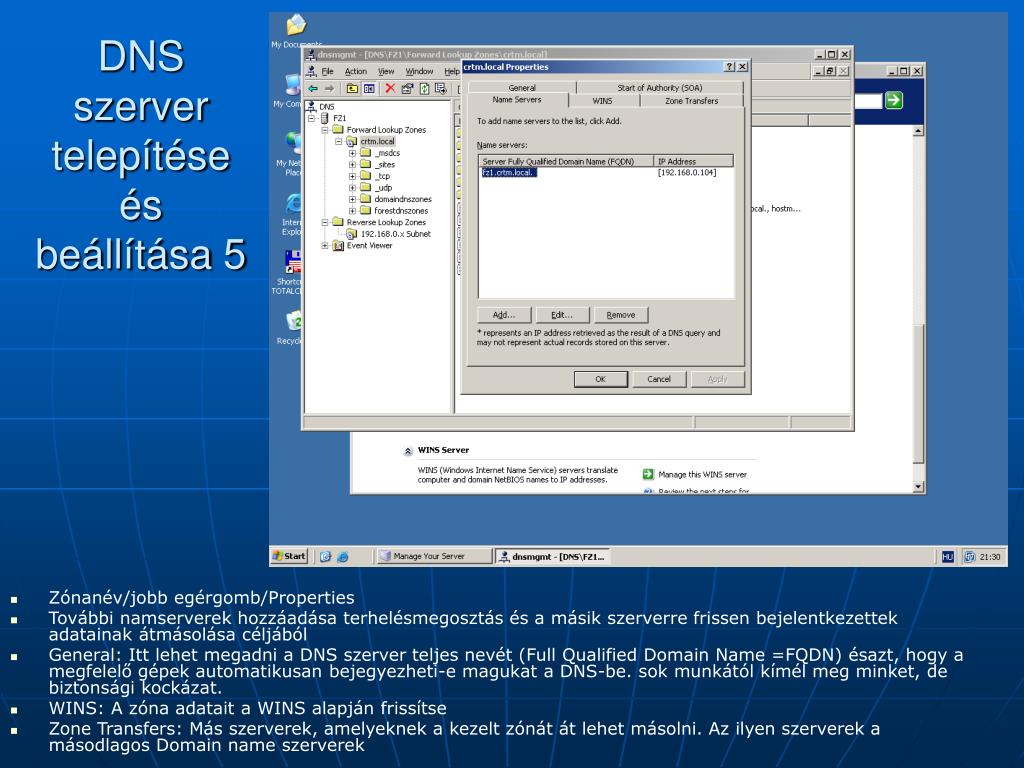Expand the _msdcs folder

point(352,153)
